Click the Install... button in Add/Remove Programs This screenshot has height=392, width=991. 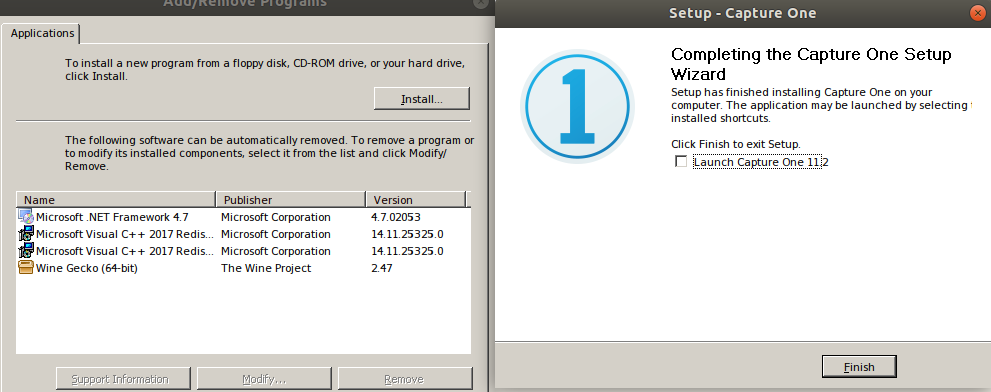click(x=422, y=99)
